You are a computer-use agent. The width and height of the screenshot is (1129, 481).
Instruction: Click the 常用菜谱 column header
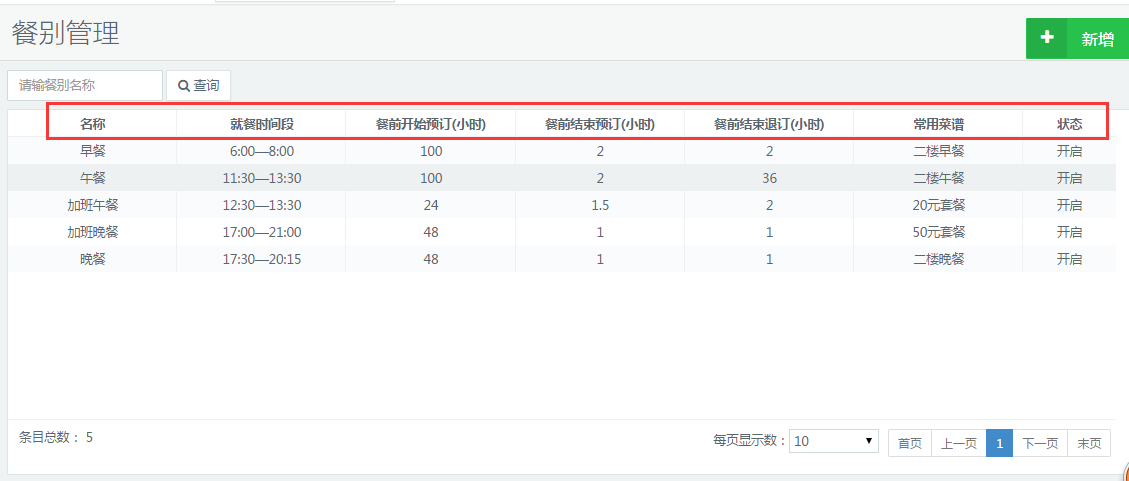pos(938,124)
